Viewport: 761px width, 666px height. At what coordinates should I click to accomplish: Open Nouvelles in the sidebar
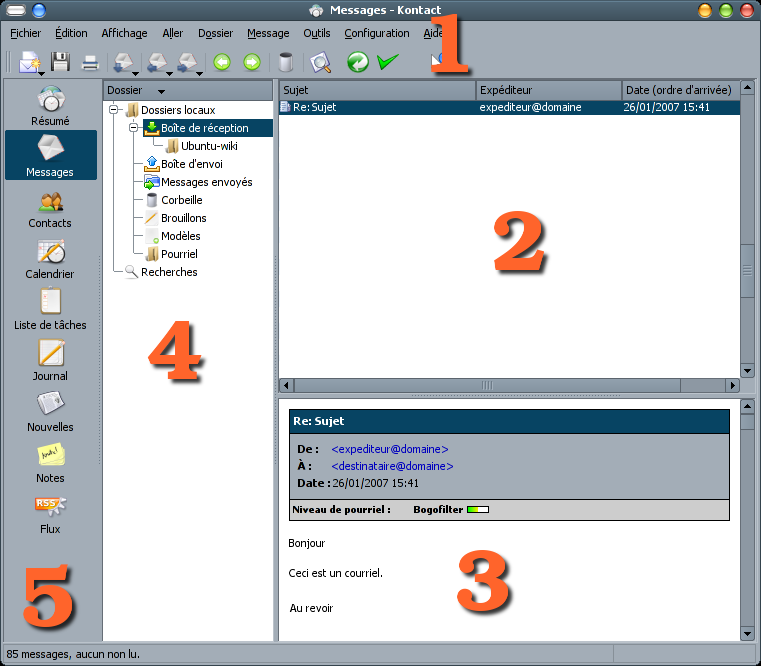tap(50, 412)
